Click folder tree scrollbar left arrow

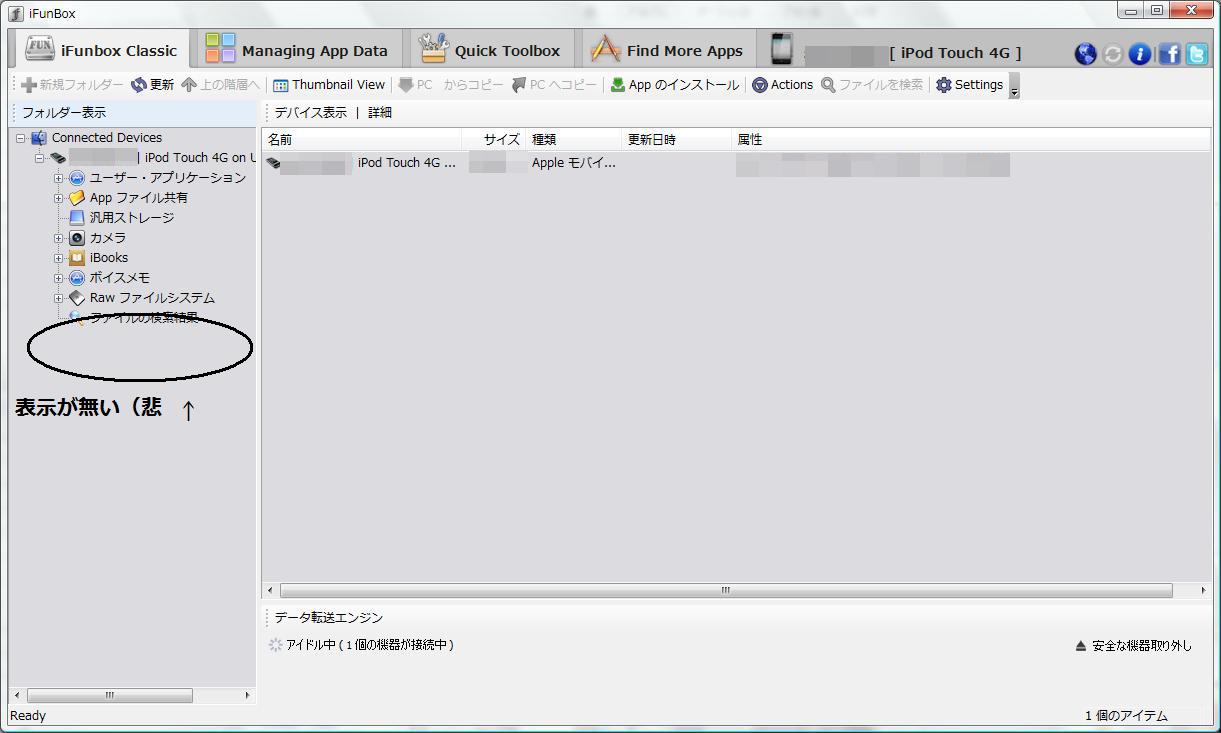(x=17, y=695)
